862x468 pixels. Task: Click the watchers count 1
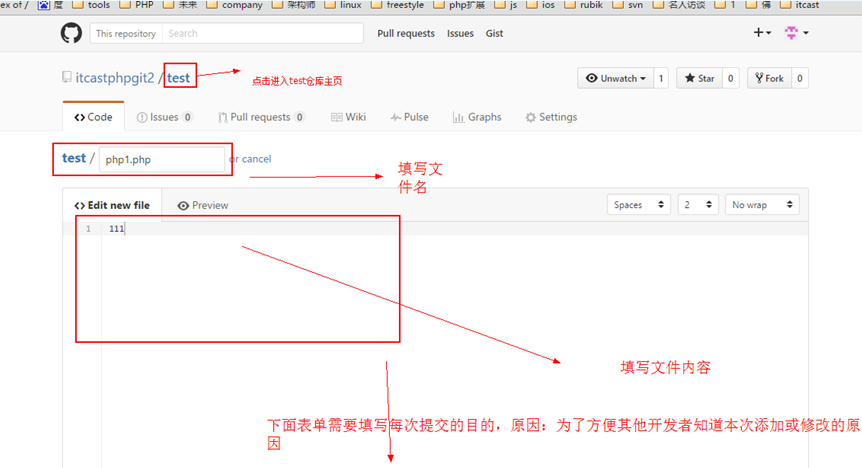click(x=661, y=78)
